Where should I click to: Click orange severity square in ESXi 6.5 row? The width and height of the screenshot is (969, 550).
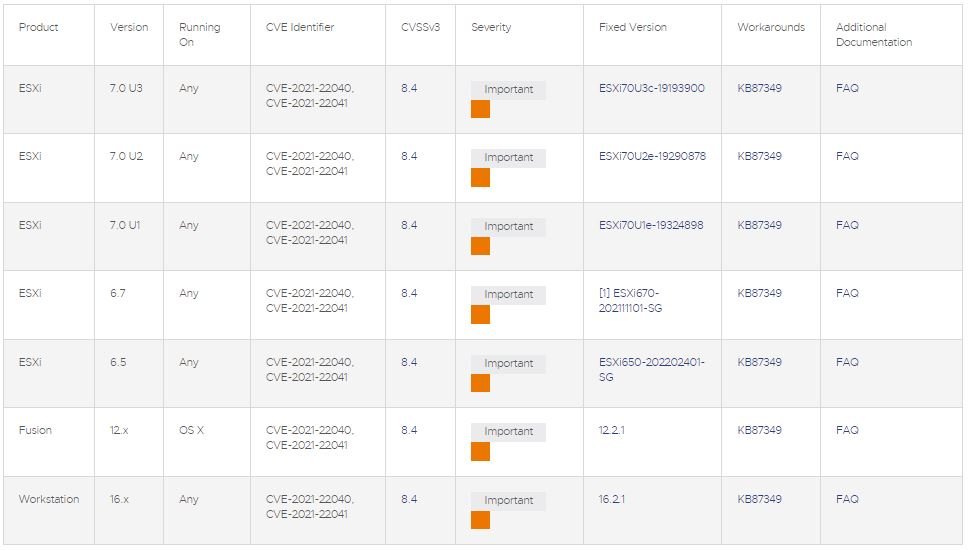480,383
